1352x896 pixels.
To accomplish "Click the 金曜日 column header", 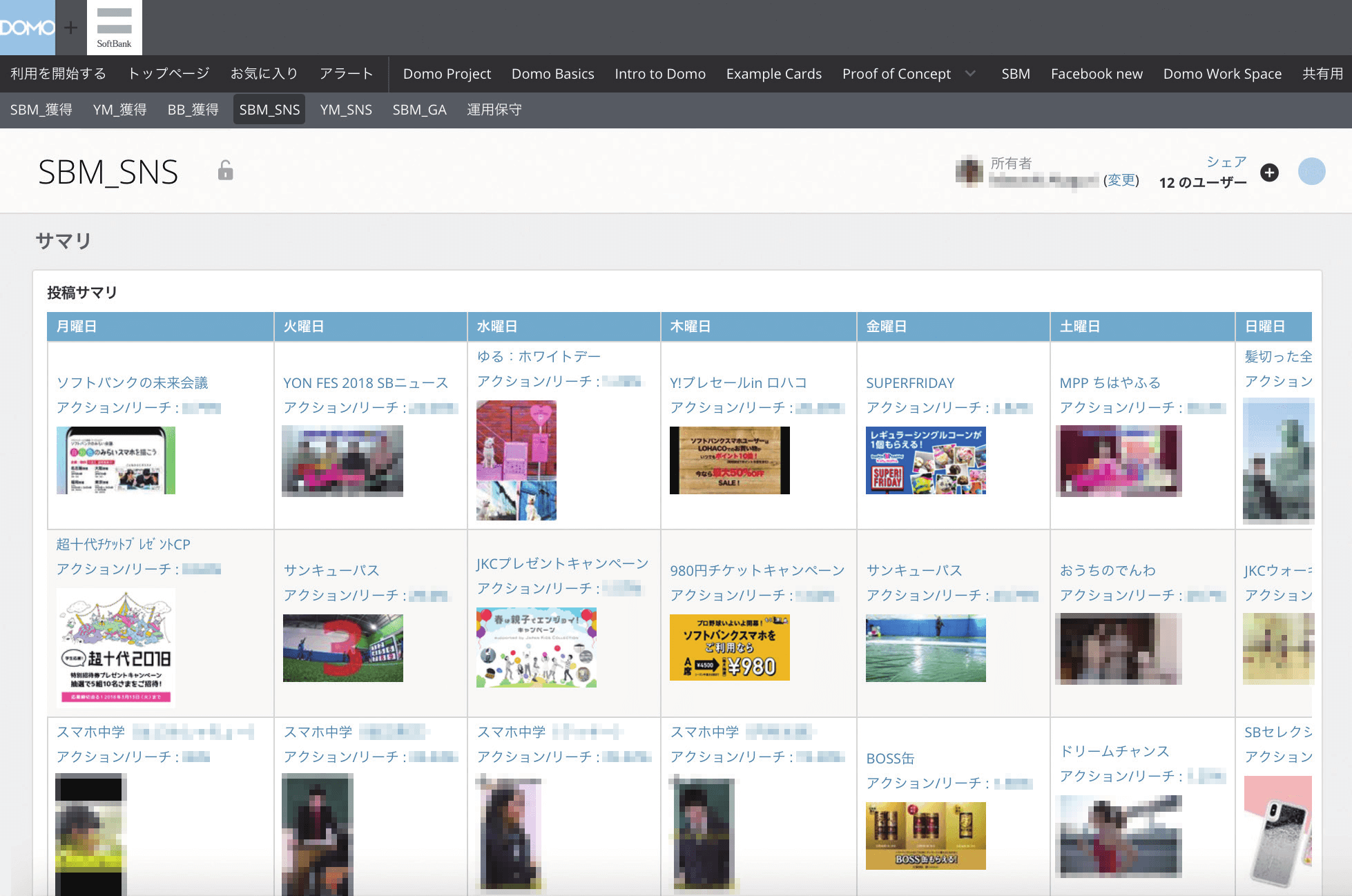I will tap(954, 327).
